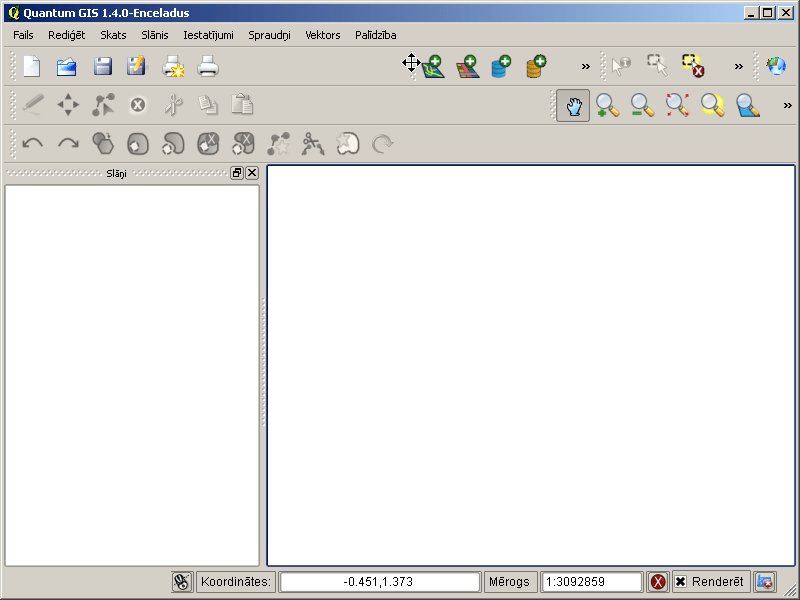Viewport: 800px width, 600px height.
Task: Select the Delete ring tool
Action: (208, 144)
